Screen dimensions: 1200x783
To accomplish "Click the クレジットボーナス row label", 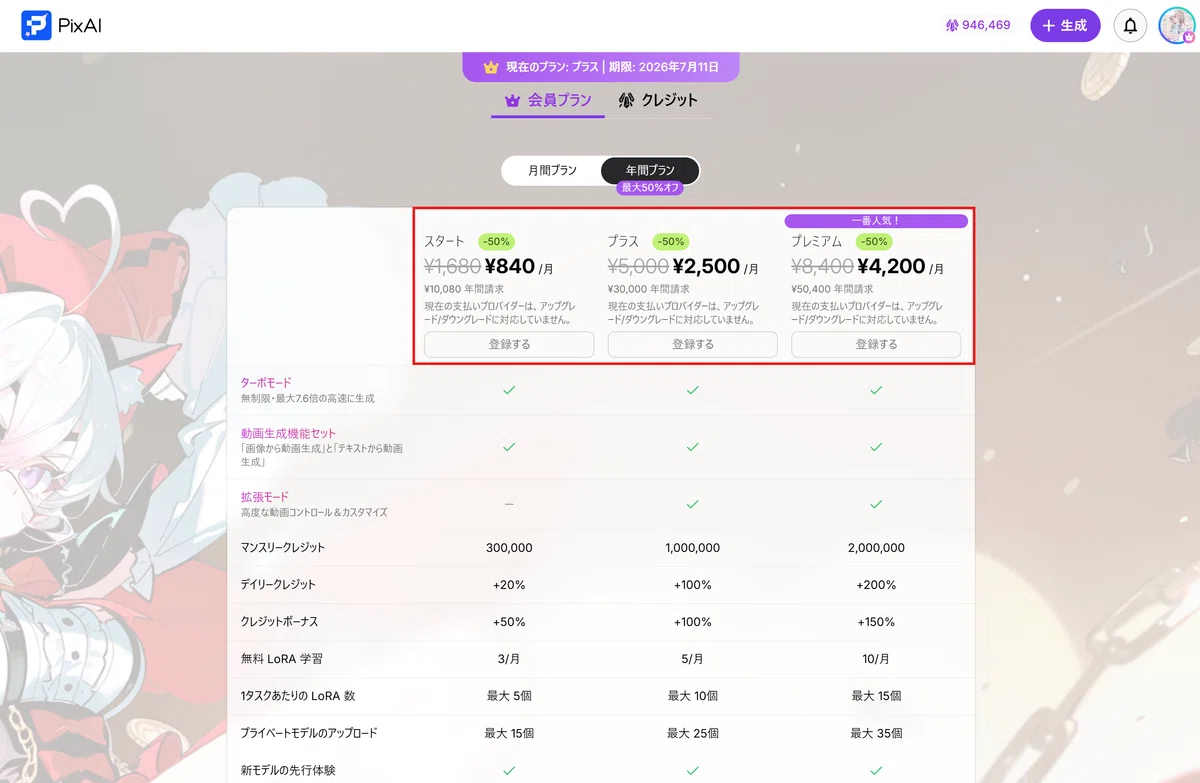I will pos(279,622).
